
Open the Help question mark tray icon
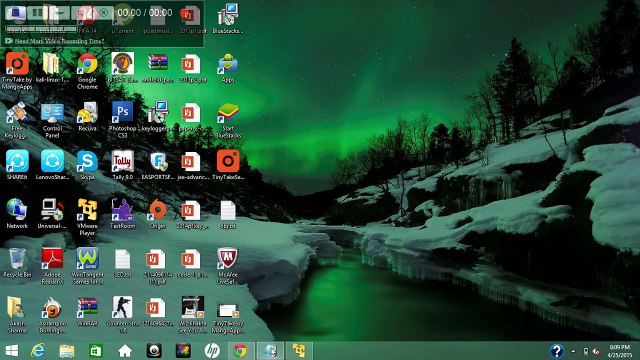point(557,351)
